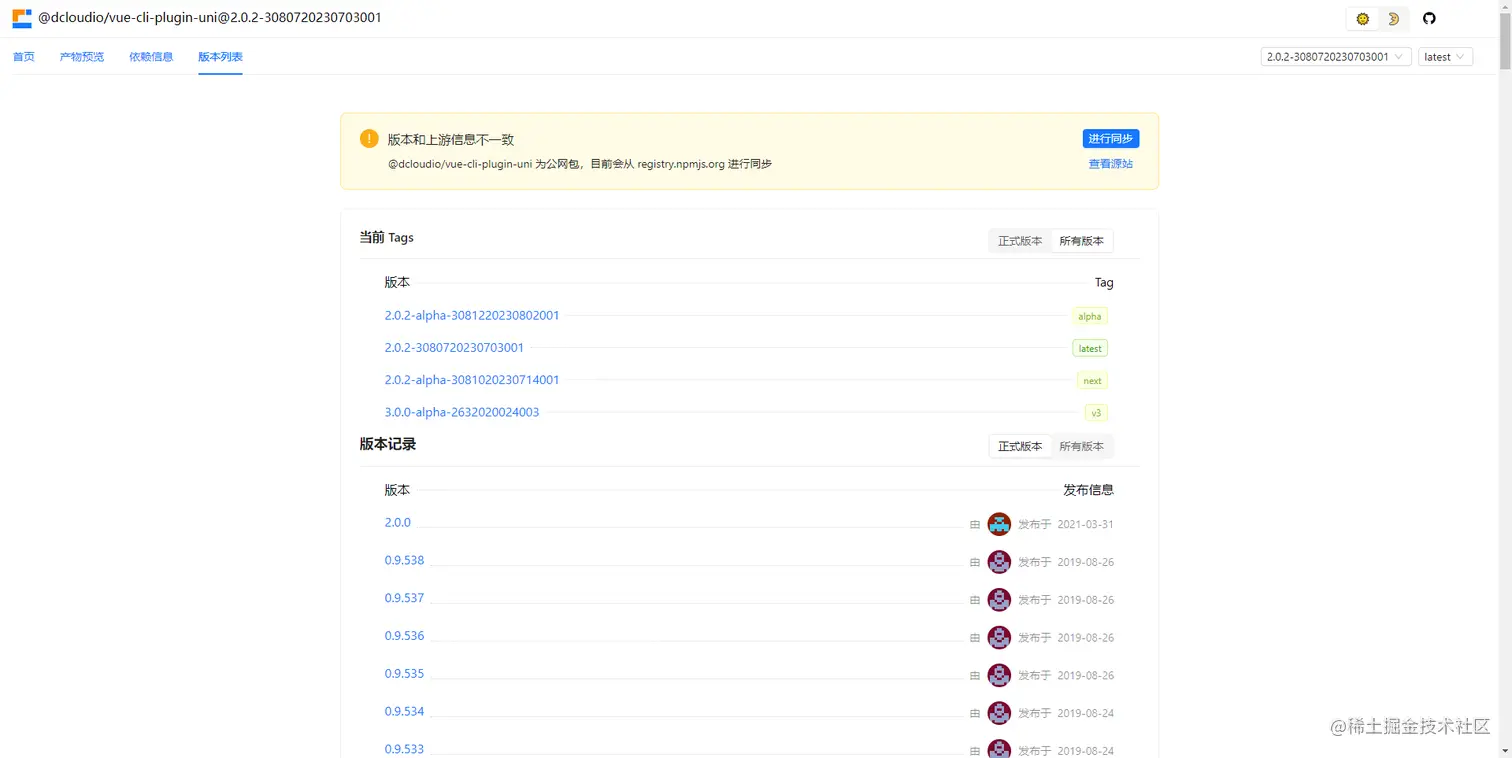The height and width of the screenshot is (758, 1512).
Task: Click publisher avatar for version 0.9.537
Action: point(999,600)
